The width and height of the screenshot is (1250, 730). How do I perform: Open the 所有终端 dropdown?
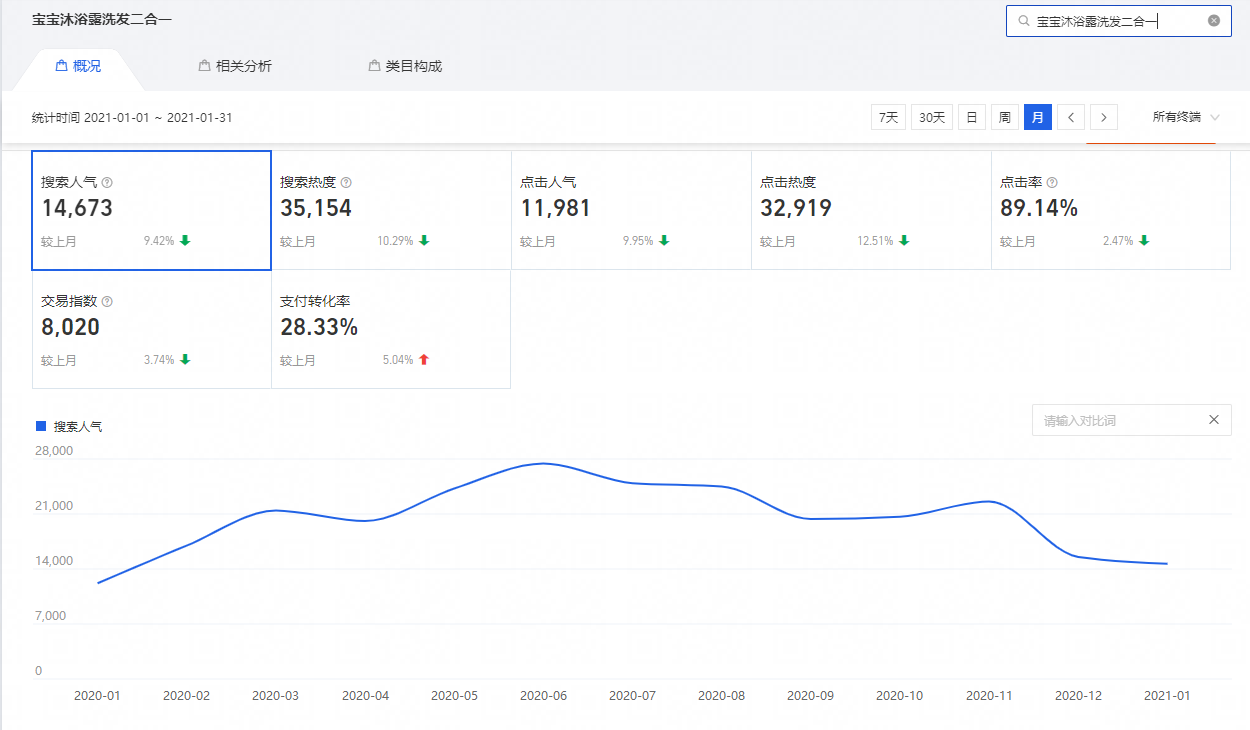click(1186, 118)
